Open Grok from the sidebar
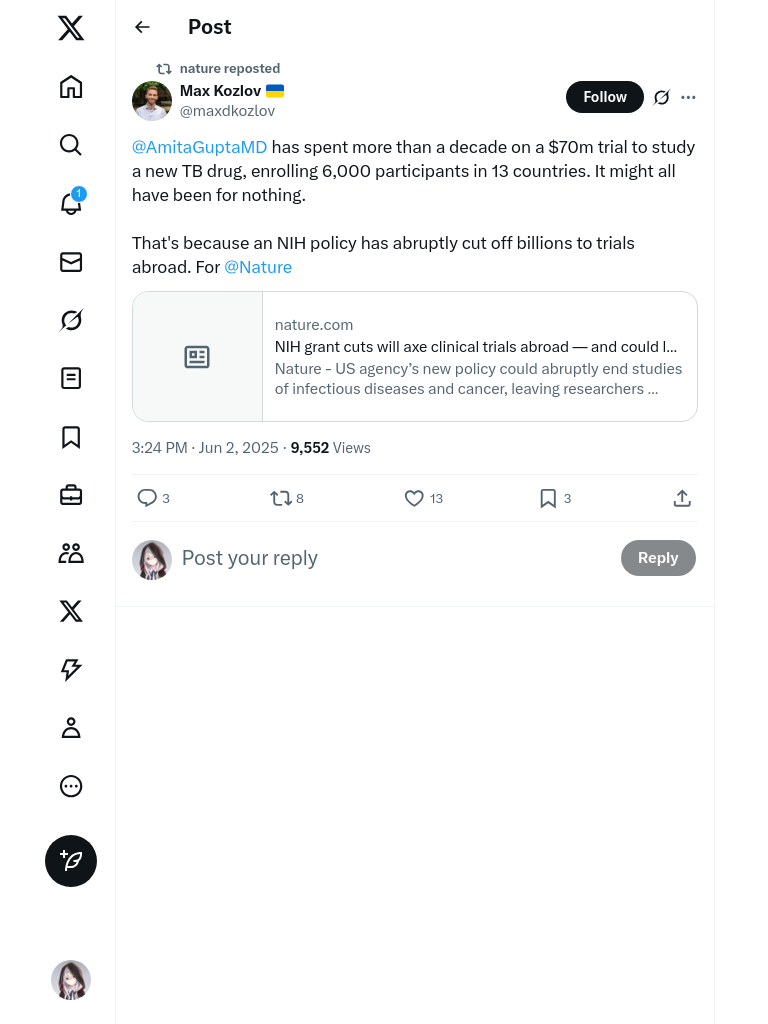Image resolution: width=768 pixels, height=1024 pixels. [71, 320]
